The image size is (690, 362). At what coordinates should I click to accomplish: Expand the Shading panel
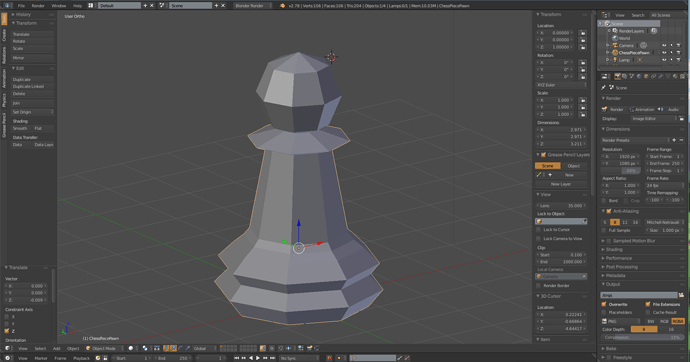[614, 249]
